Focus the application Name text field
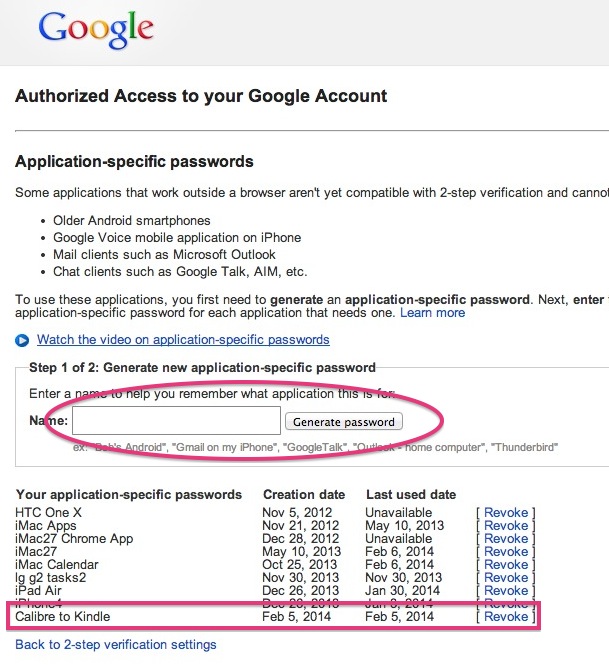This screenshot has height=665, width=609. click(x=176, y=420)
